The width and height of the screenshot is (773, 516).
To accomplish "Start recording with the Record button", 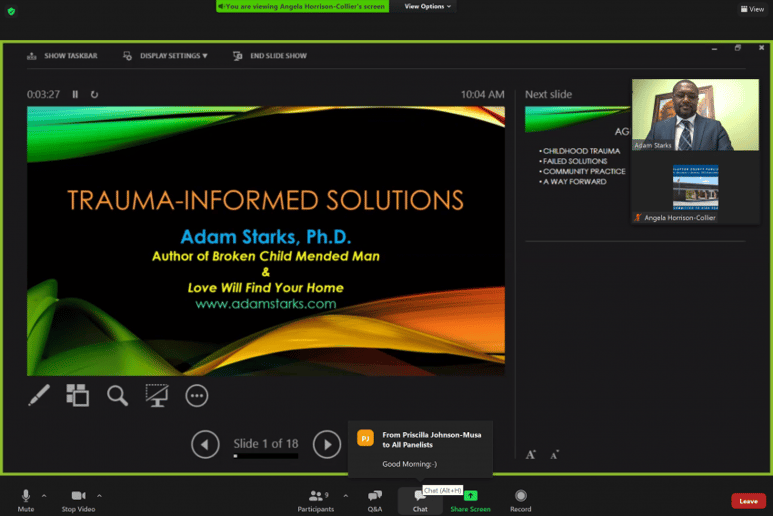I will pos(521,500).
